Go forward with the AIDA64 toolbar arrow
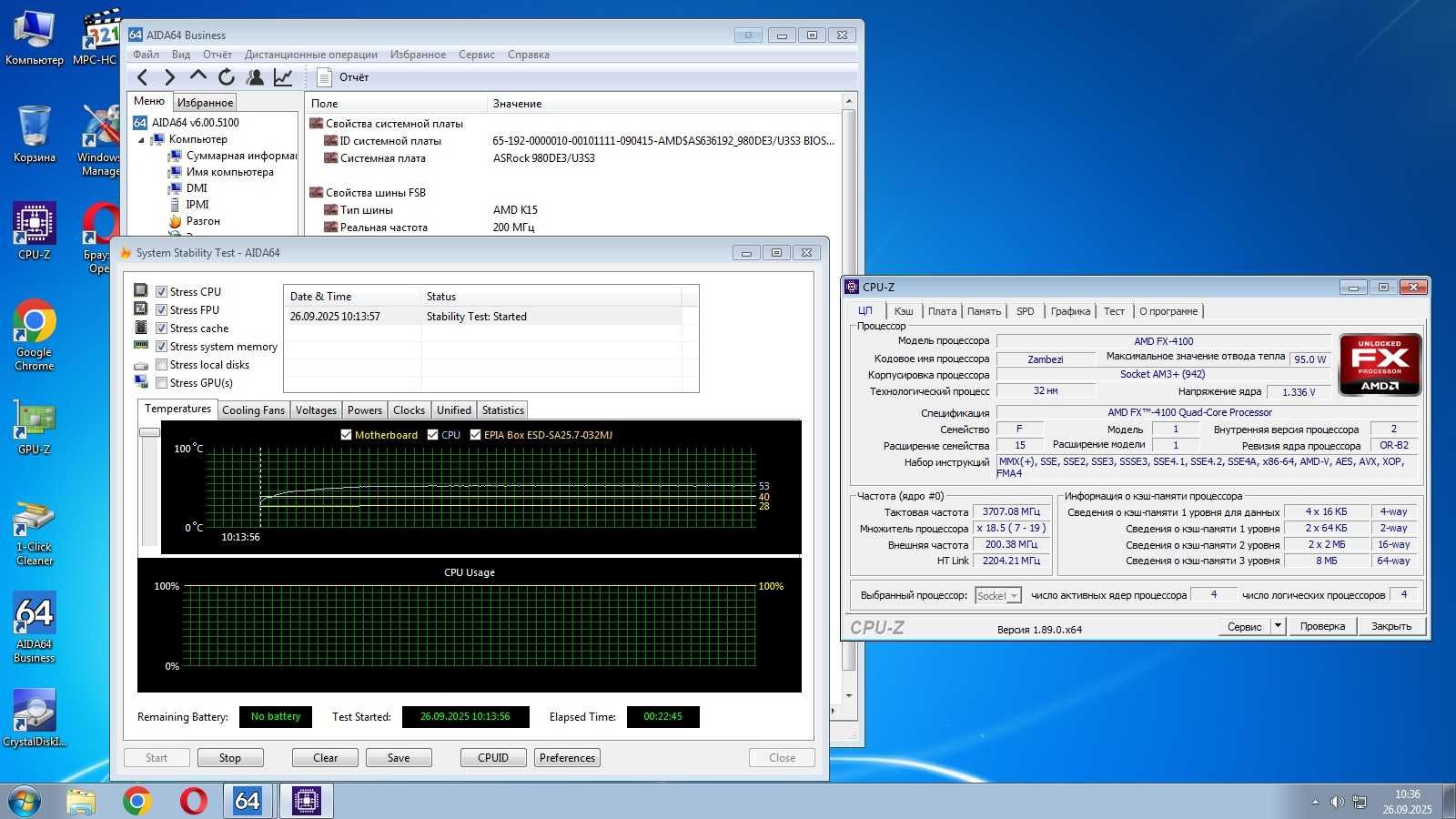This screenshot has width=1456, height=819. [x=169, y=77]
